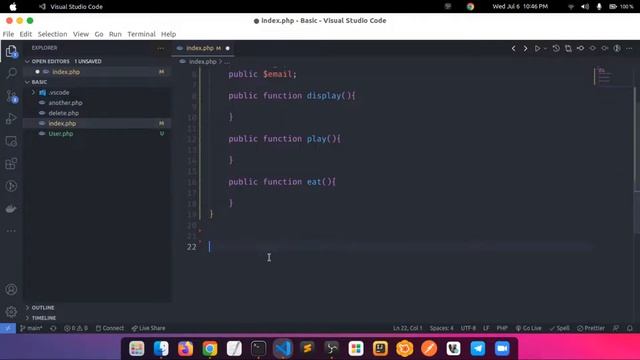Open run dropdown arrow next to play
This screenshot has width=640, height=360.
[x=545, y=48]
